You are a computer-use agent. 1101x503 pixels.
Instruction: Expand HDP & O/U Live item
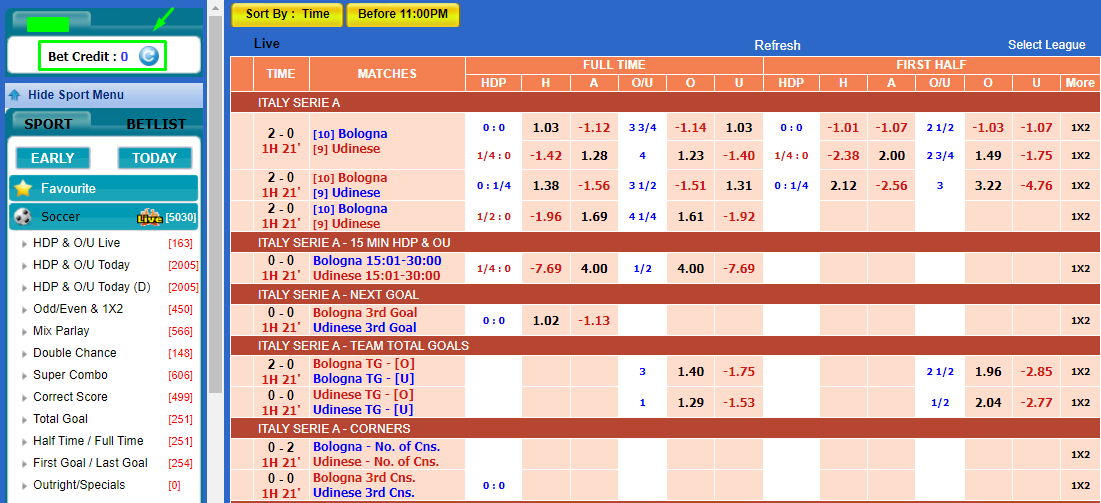point(77,243)
